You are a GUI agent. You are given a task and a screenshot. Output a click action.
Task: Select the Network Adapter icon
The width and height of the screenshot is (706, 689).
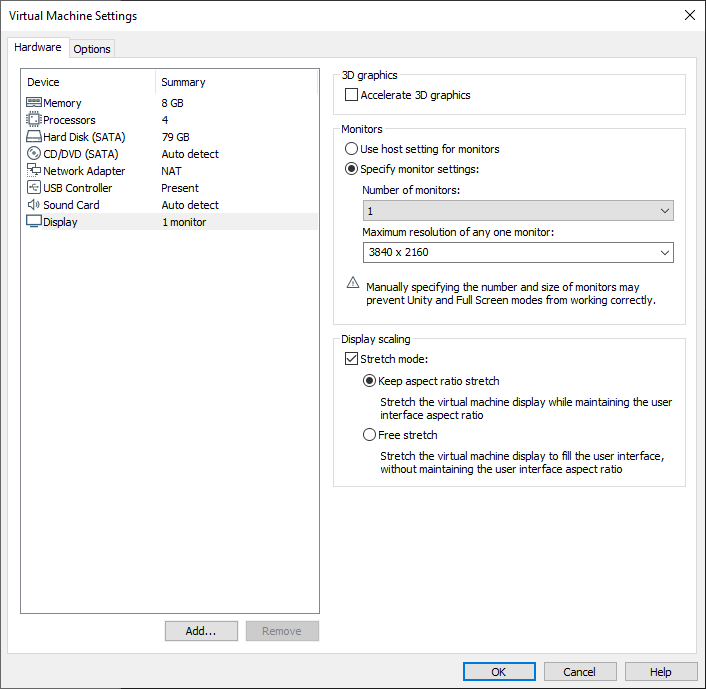[33, 171]
